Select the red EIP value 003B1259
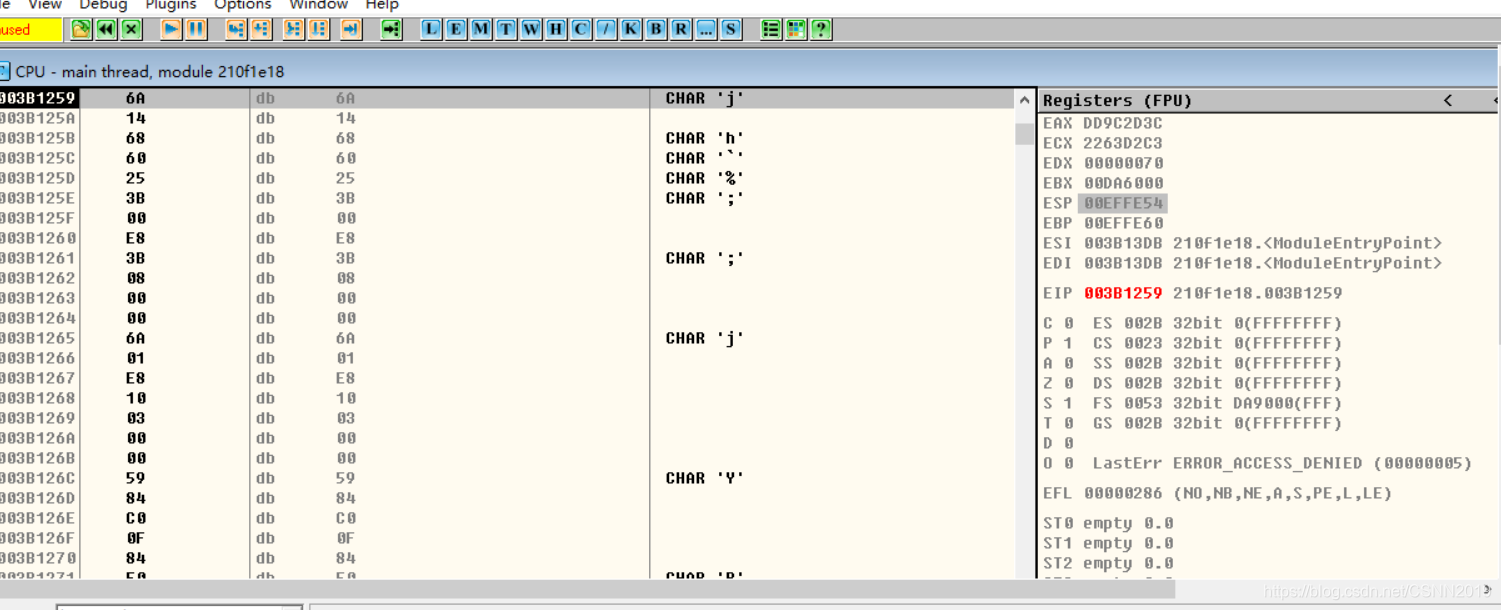The image size is (1501, 610). click(1123, 293)
